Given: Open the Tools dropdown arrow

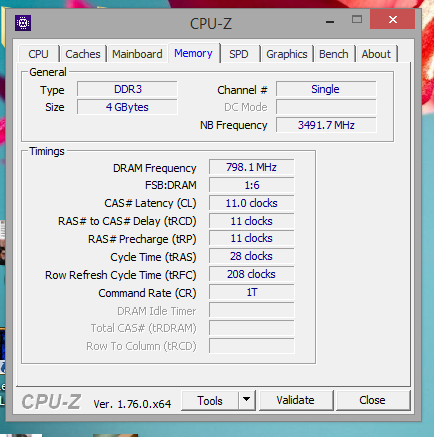Looking at the screenshot, I should pyautogui.click(x=247, y=400).
